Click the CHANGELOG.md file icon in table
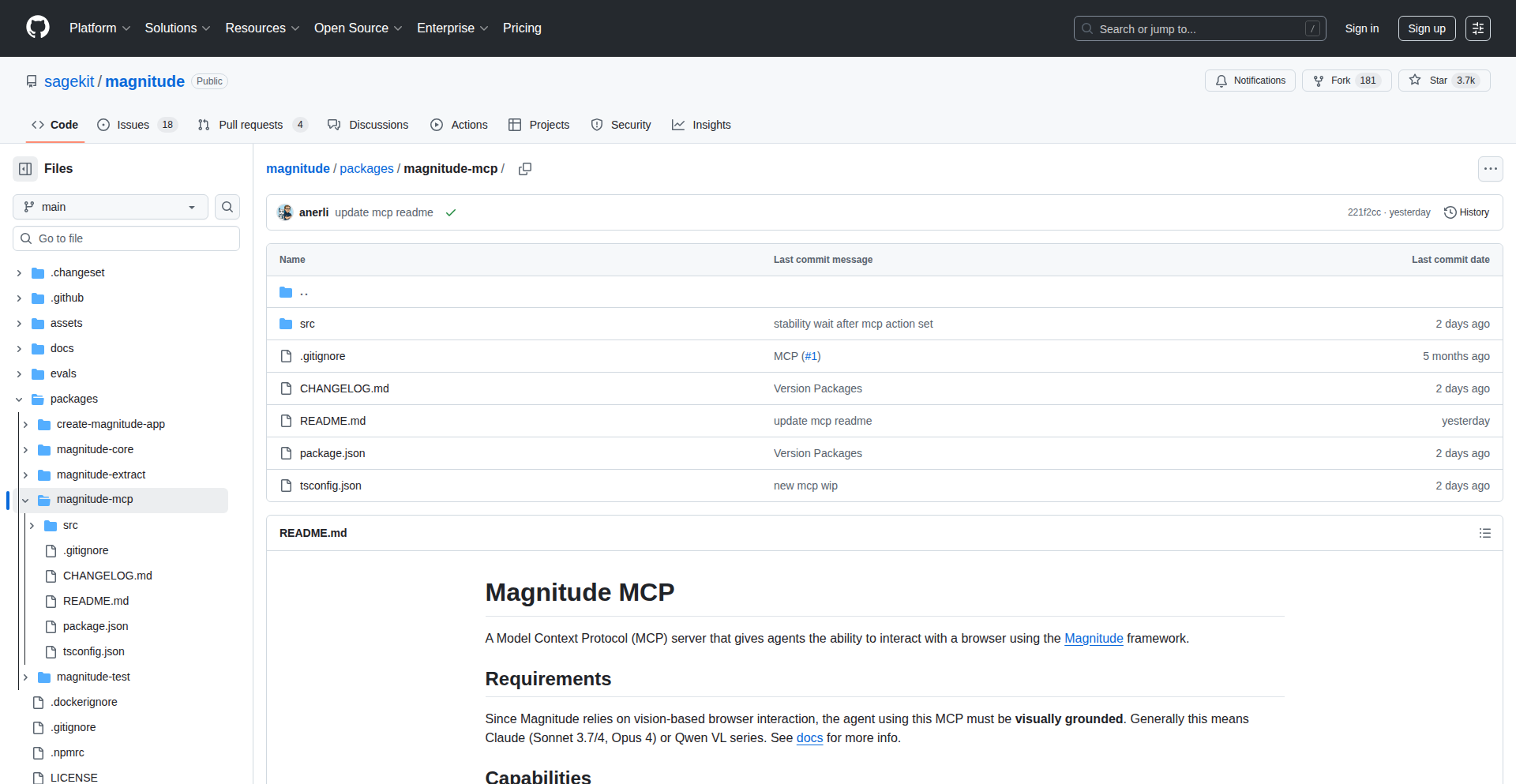This screenshot has height=784, width=1516. [286, 388]
